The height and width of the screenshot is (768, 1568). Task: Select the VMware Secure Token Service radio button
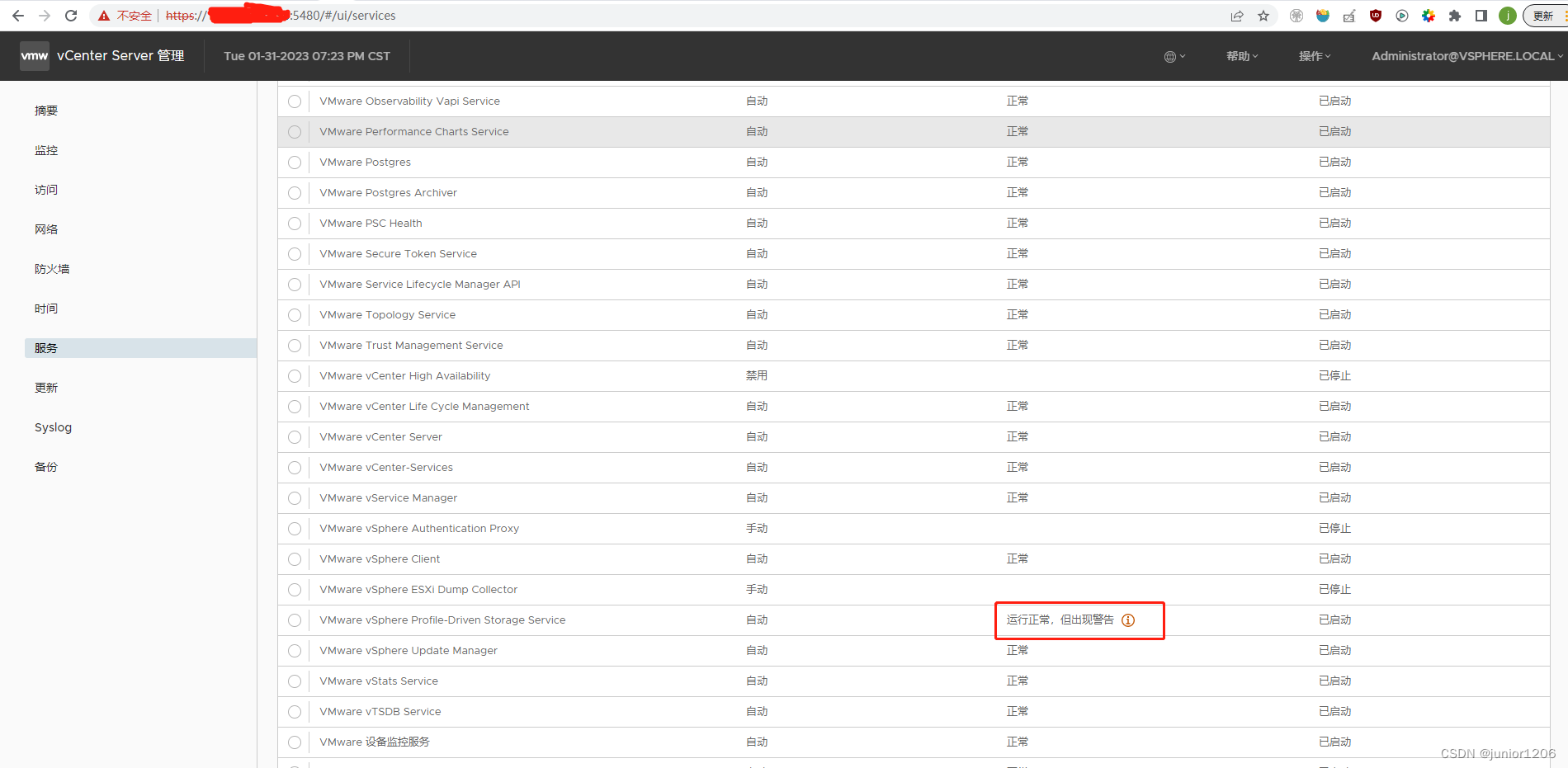(295, 254)
